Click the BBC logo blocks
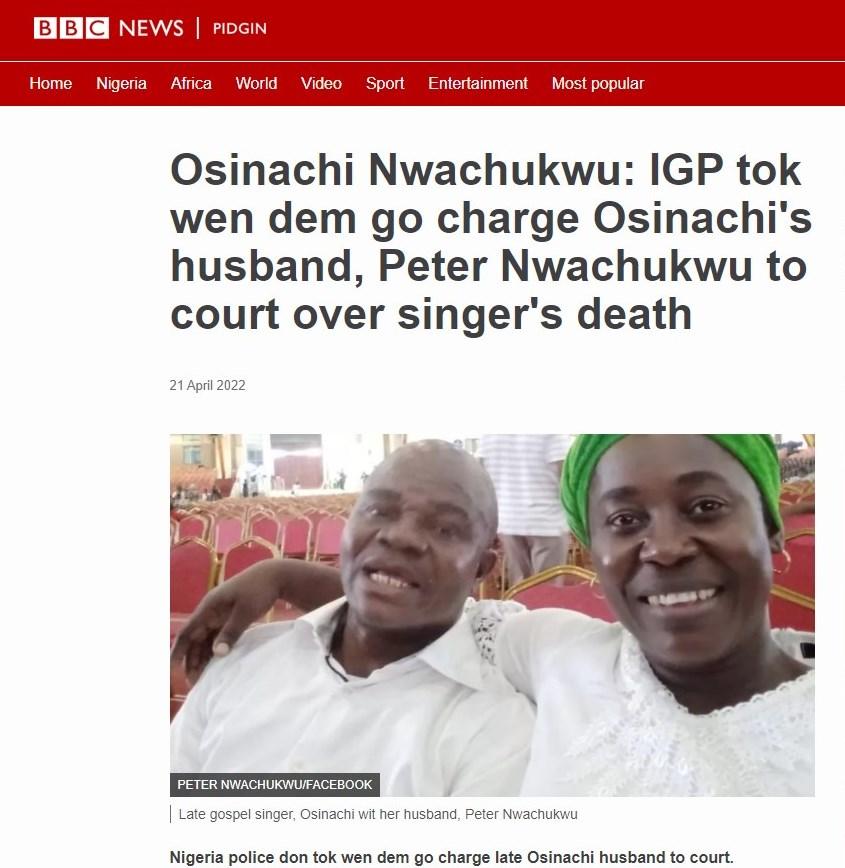The height and width of the screenshot is (868, 845). click(71, 28)
